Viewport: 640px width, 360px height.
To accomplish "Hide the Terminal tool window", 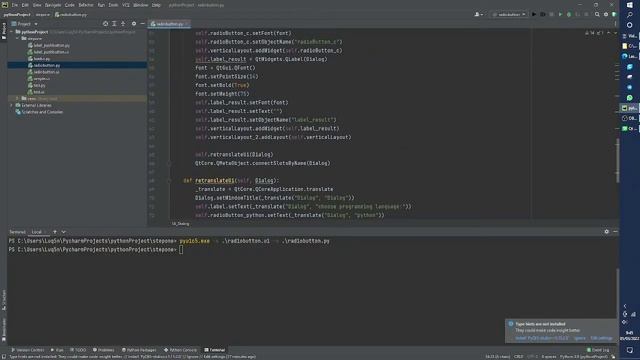I will 615,231.
